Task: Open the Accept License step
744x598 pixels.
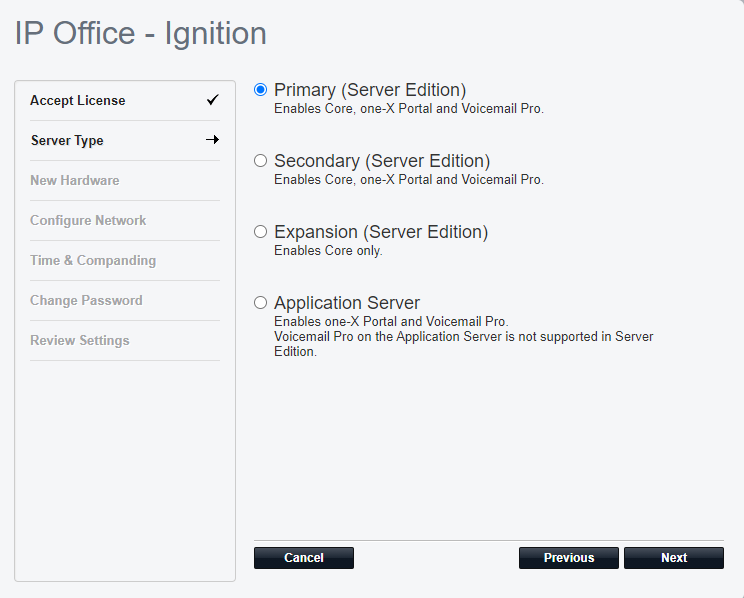Action: [x=125, y=101]
